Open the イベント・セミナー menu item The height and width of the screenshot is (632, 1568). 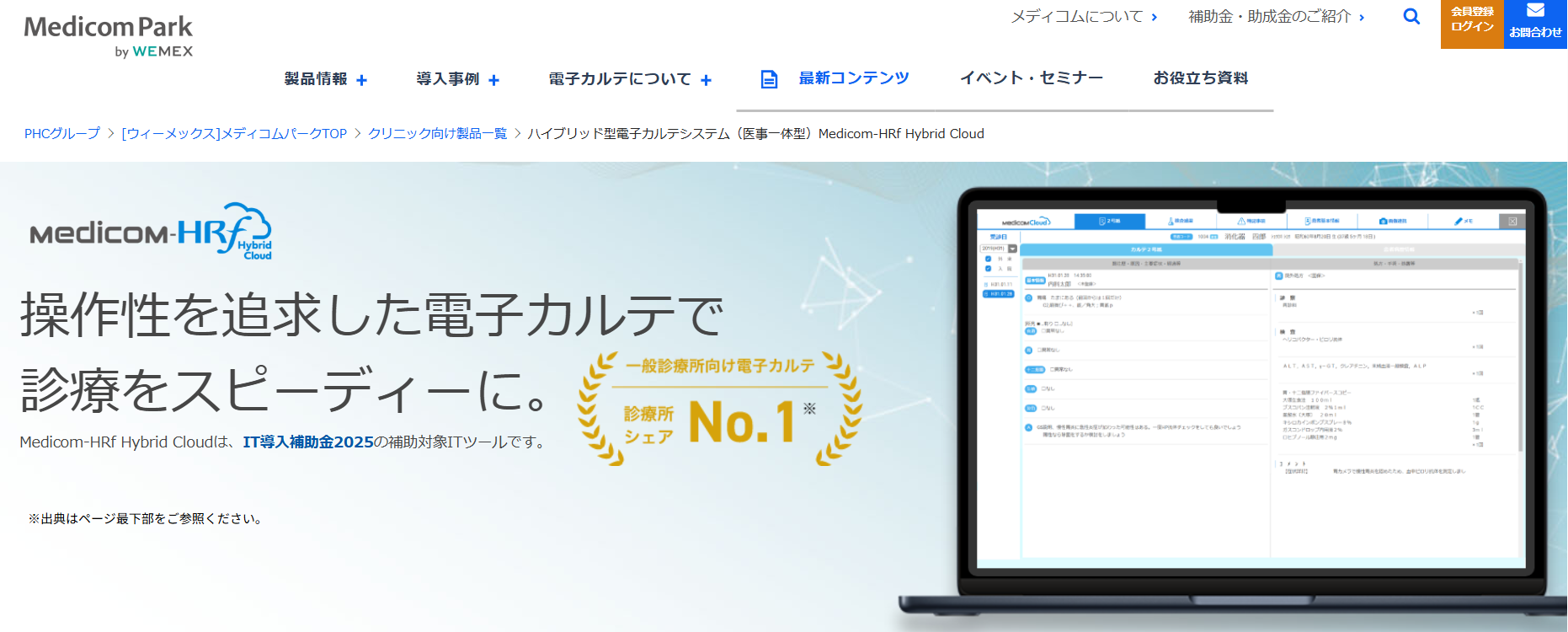tap(1031, 78)
